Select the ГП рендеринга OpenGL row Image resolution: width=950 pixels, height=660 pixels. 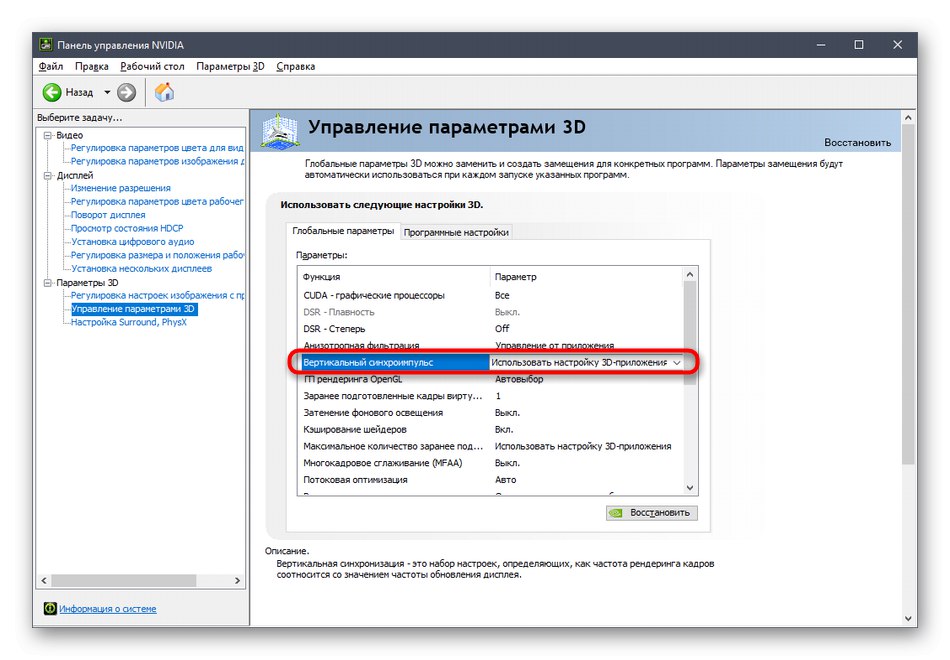pos(491,379)
